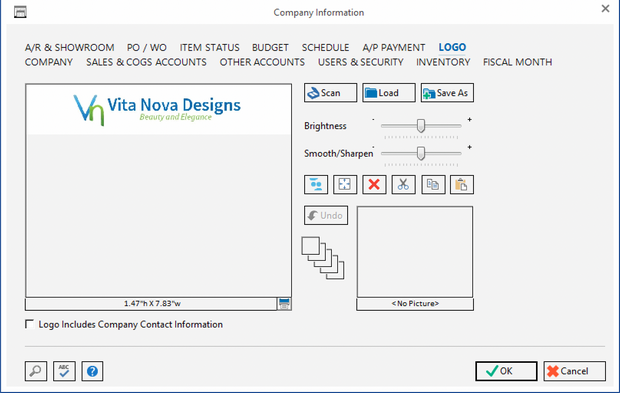620x393 pixels.
Task: Confirm changes with OK button
Action: tap(506, 371)
